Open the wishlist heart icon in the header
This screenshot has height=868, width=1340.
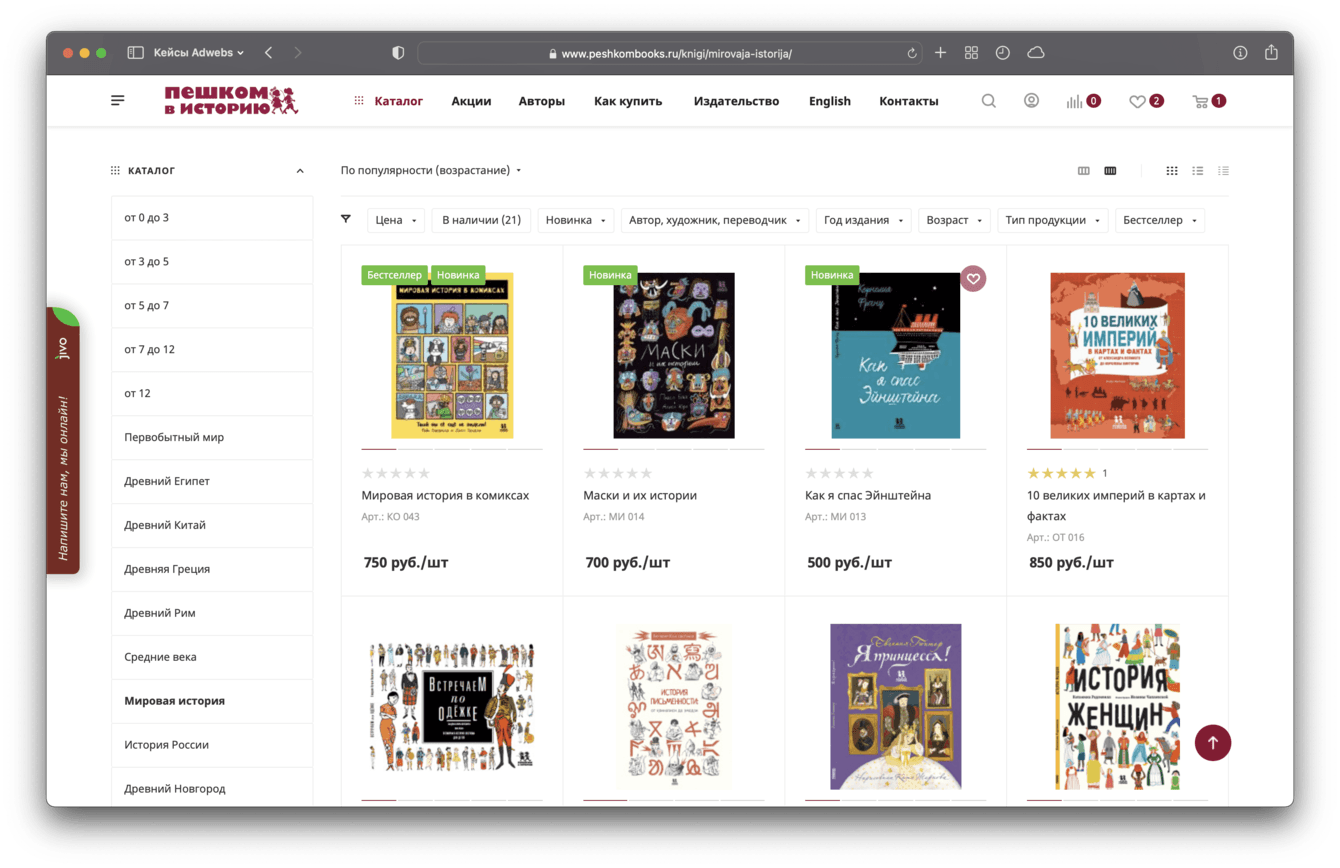click(x=1137, y=101)
